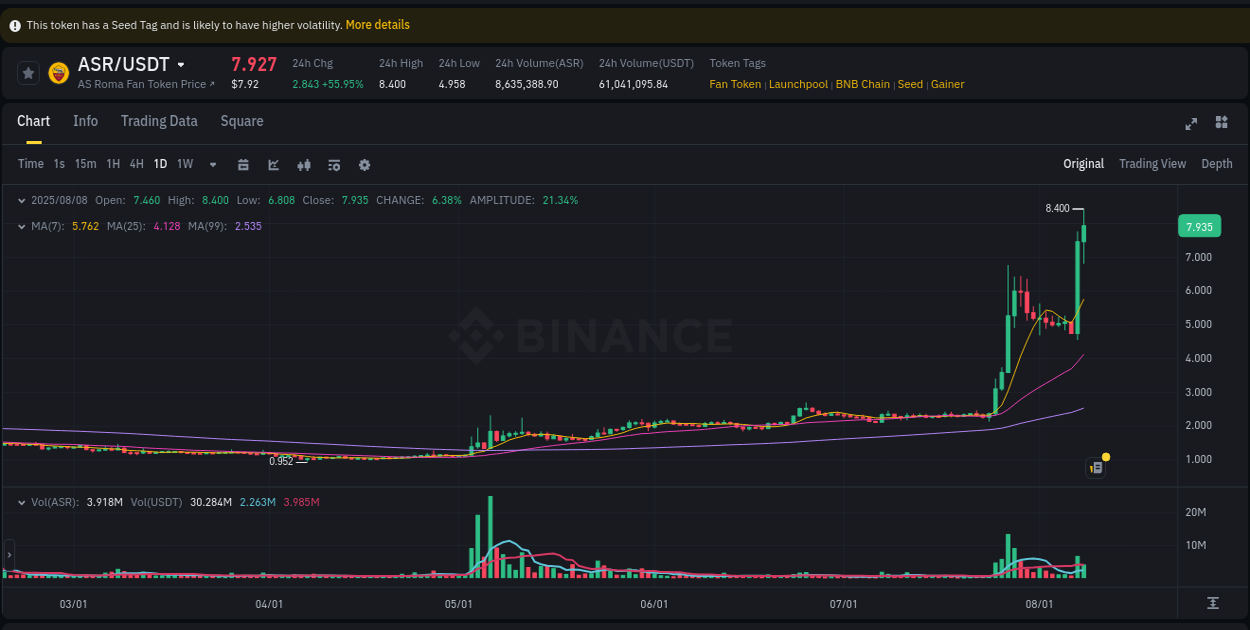Open the chart settings gear

coord(364,163)
